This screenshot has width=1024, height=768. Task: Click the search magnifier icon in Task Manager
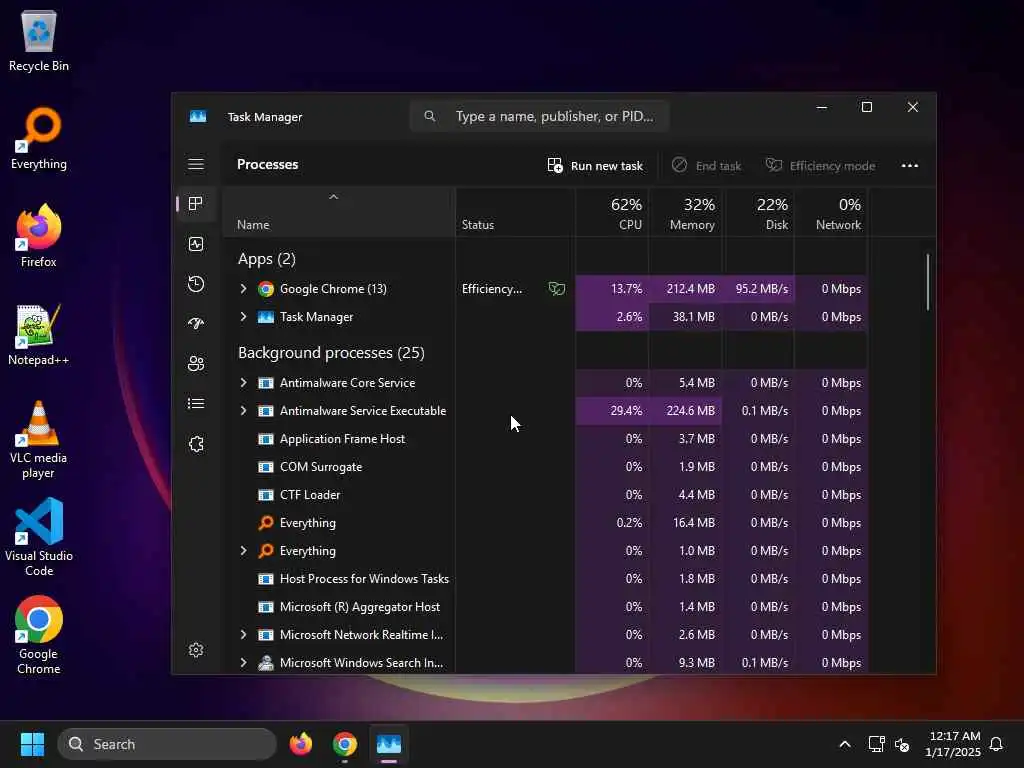coord(429,116)
